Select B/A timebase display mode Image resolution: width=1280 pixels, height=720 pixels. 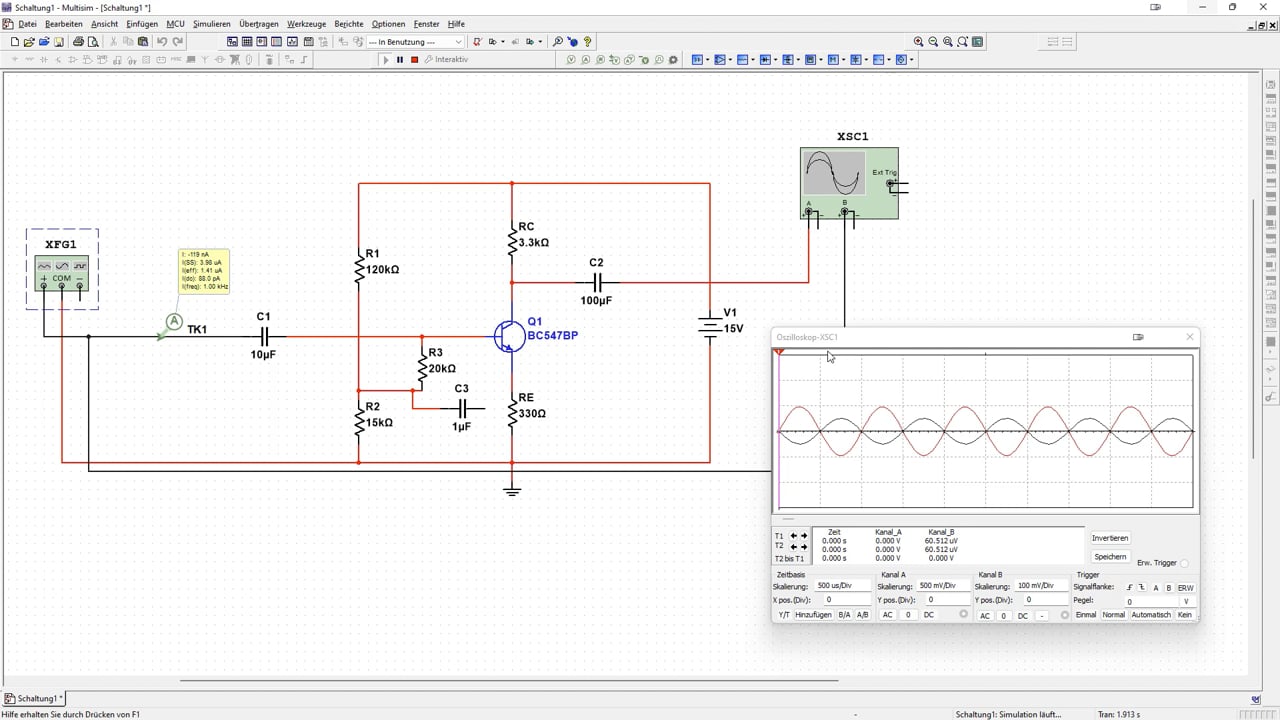pyautogui.click(x=844, y=615)
